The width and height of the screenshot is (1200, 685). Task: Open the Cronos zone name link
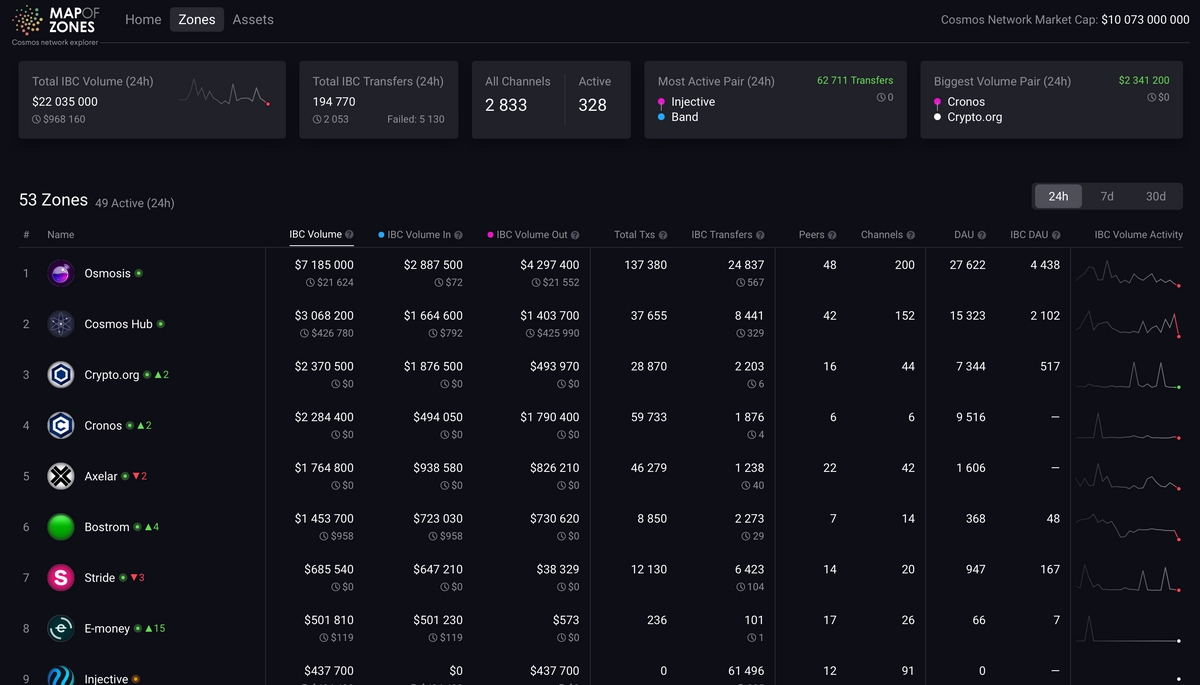[103, 426]
